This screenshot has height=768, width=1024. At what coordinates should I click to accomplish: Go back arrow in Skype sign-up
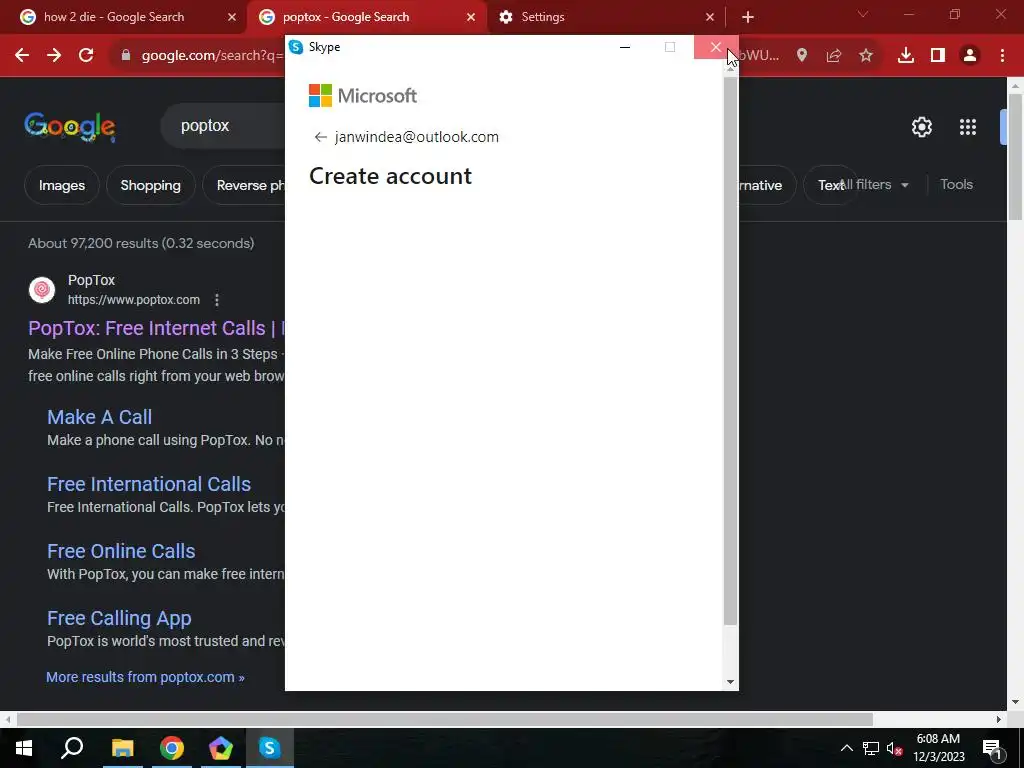[320, 136]
